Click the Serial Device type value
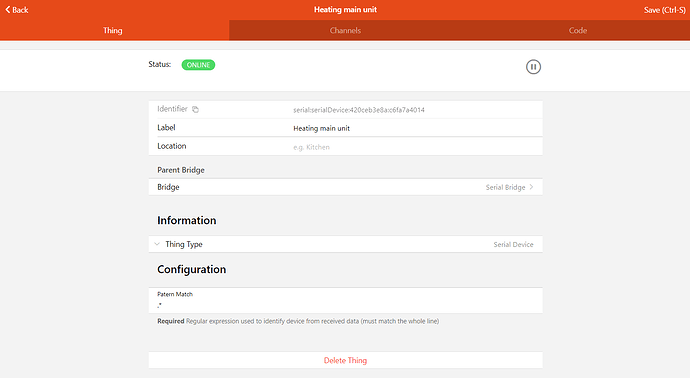The image size is (690, 378). [x=513, y=245]
